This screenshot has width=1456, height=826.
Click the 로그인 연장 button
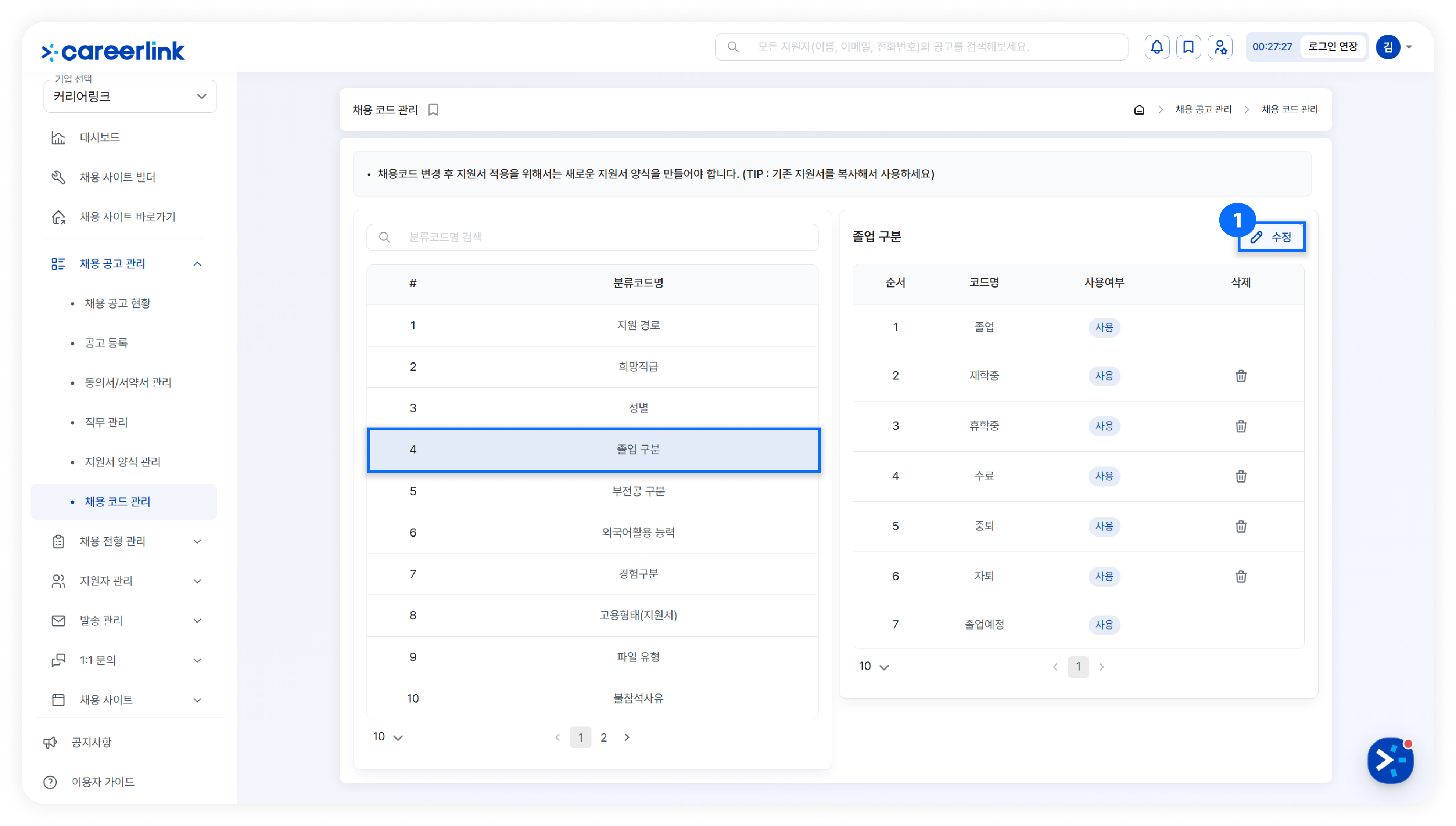[x=1332, y=47]
